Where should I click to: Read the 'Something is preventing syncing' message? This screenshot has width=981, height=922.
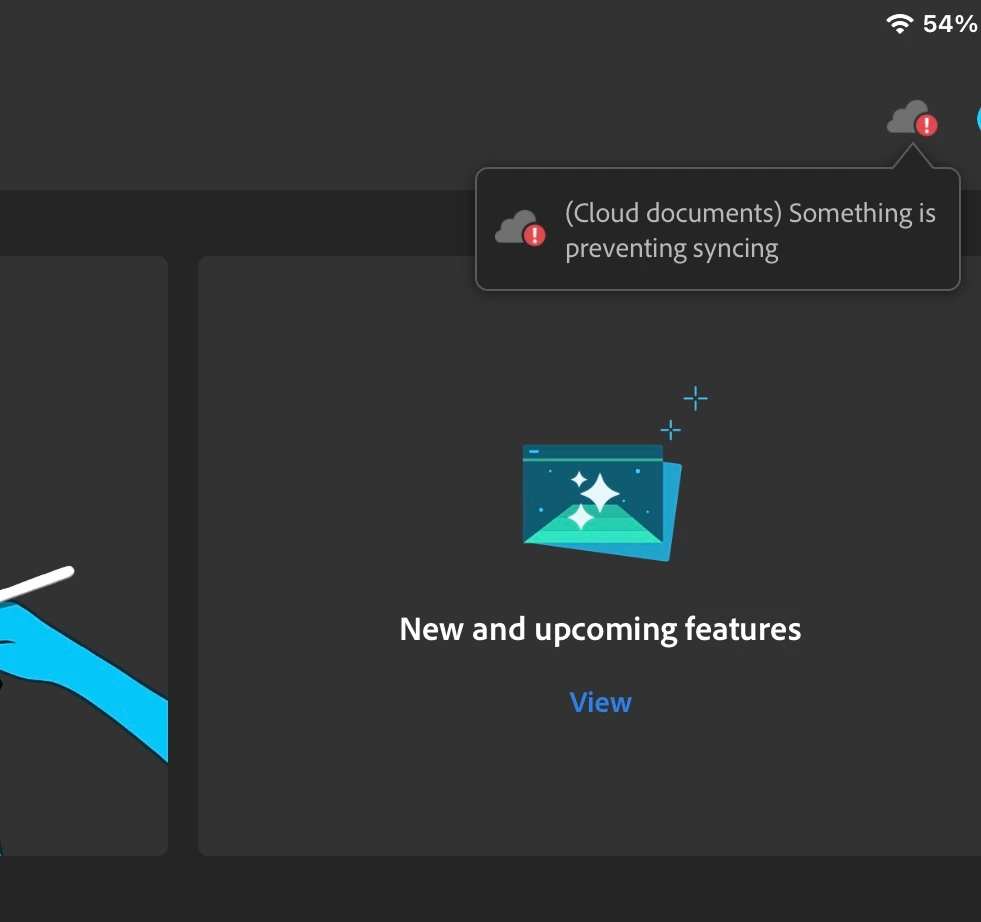pyautogui.click(x=750, y=231)
